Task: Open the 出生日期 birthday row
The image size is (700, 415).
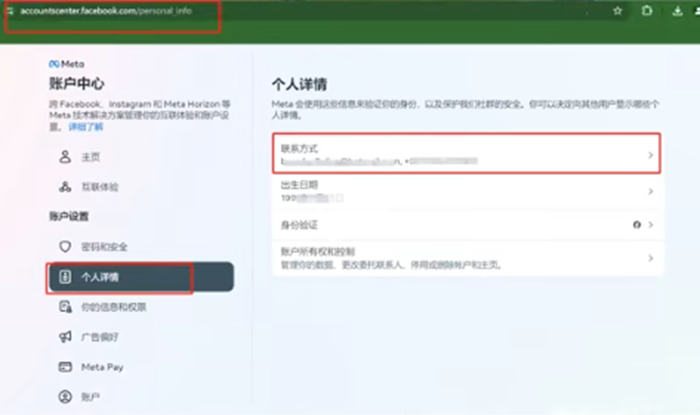Action: tap(467, 191)
